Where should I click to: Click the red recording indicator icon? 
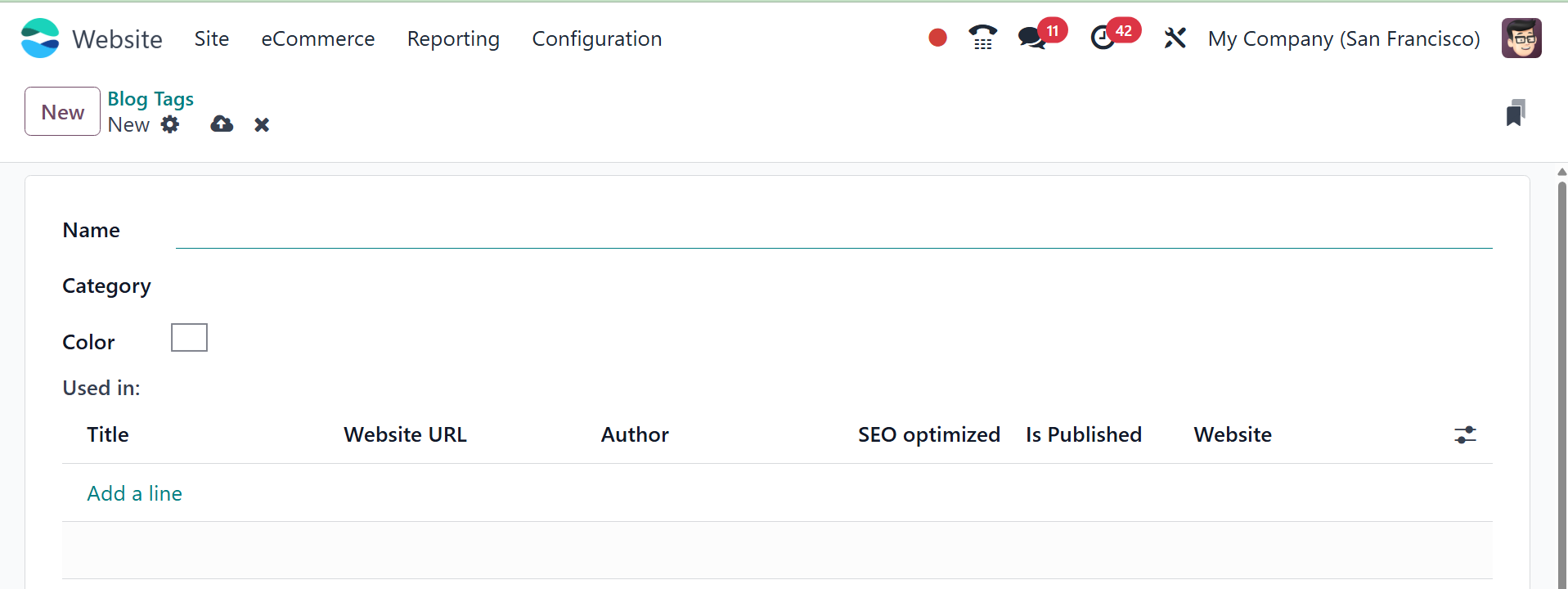click(937, 38)
